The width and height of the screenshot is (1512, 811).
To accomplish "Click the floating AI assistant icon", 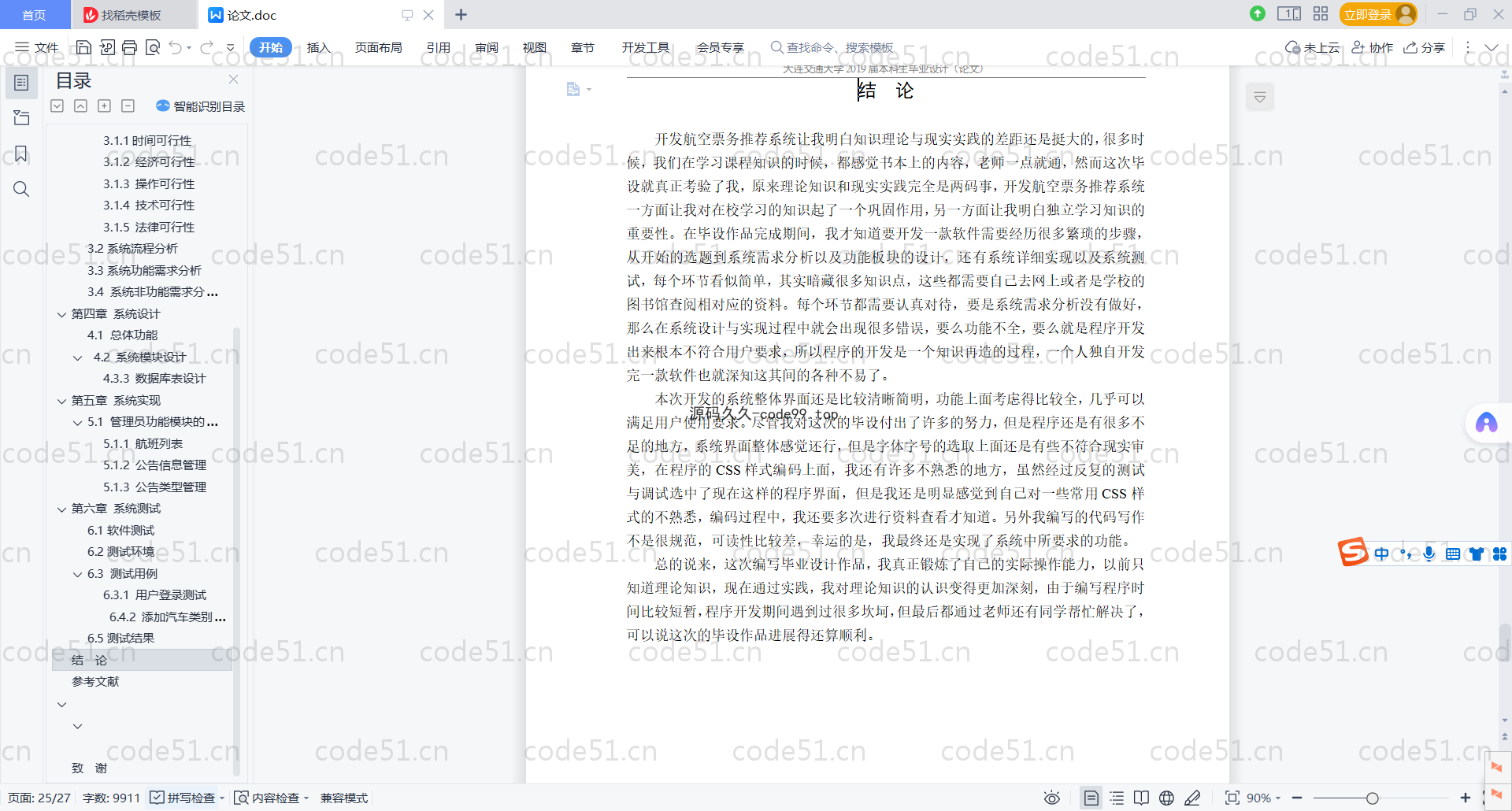I will click(1486, 424).
